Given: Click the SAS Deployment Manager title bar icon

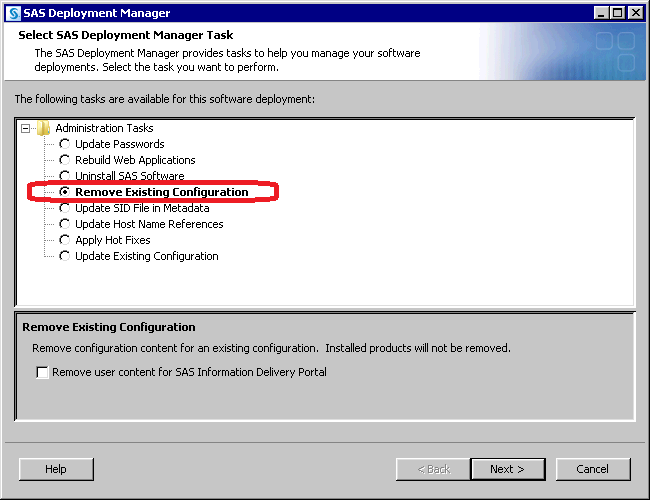Looking at the screenshot, I should (x=12, y=13).
